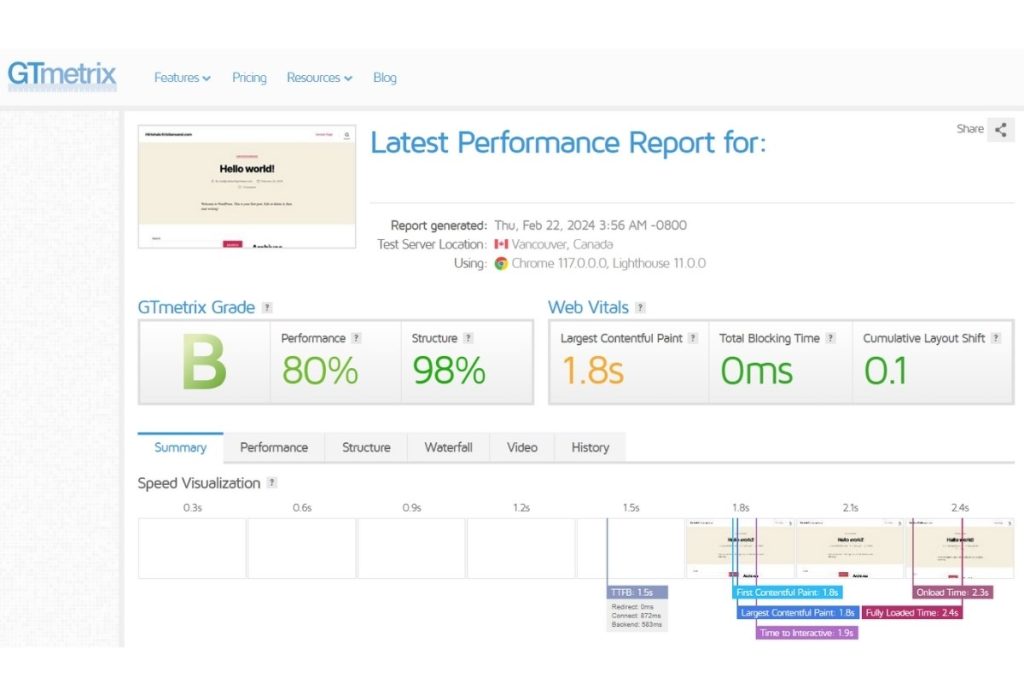Switch to the Performance tab
1024x683 pixels.
[x=274, y=448]
